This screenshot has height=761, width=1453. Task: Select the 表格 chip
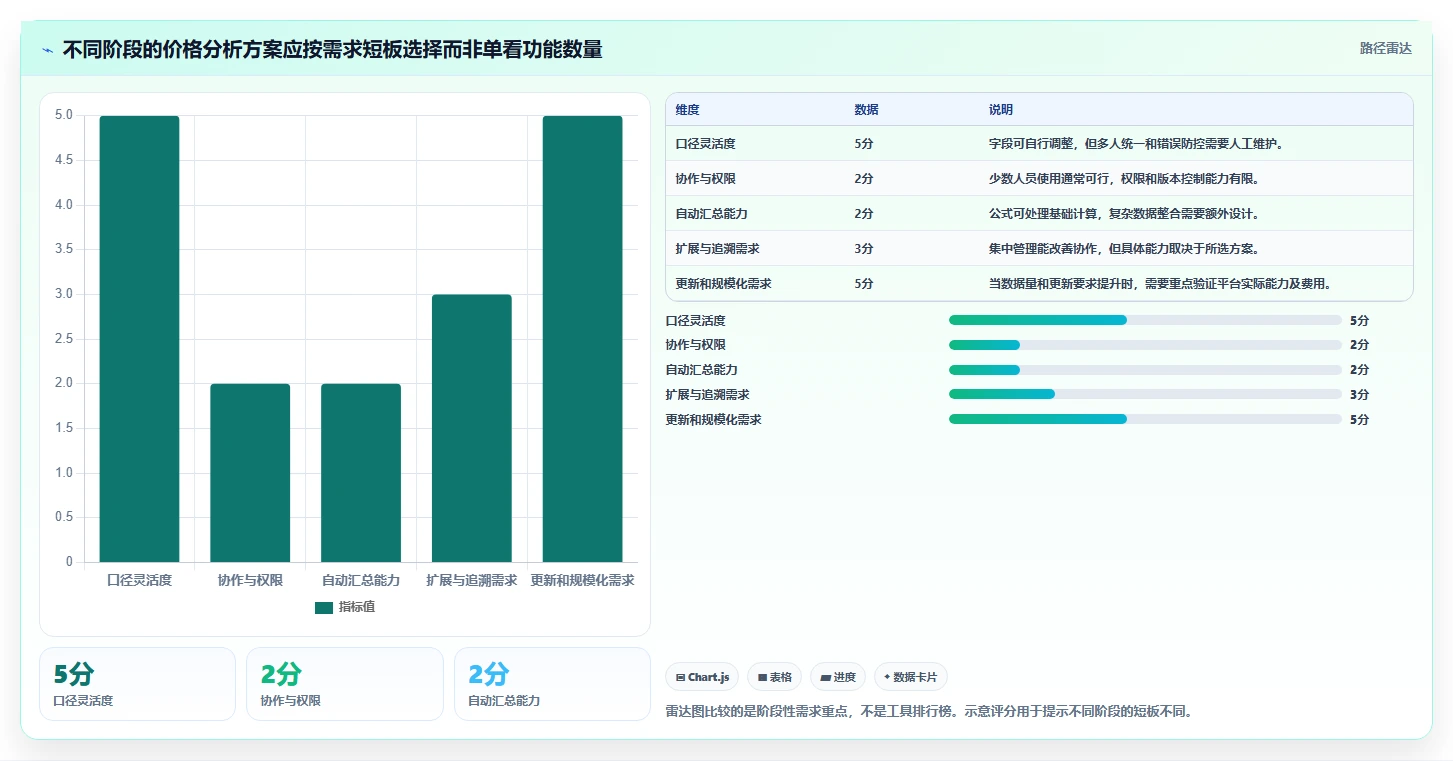pyautogui.click(x=775, y=677)
